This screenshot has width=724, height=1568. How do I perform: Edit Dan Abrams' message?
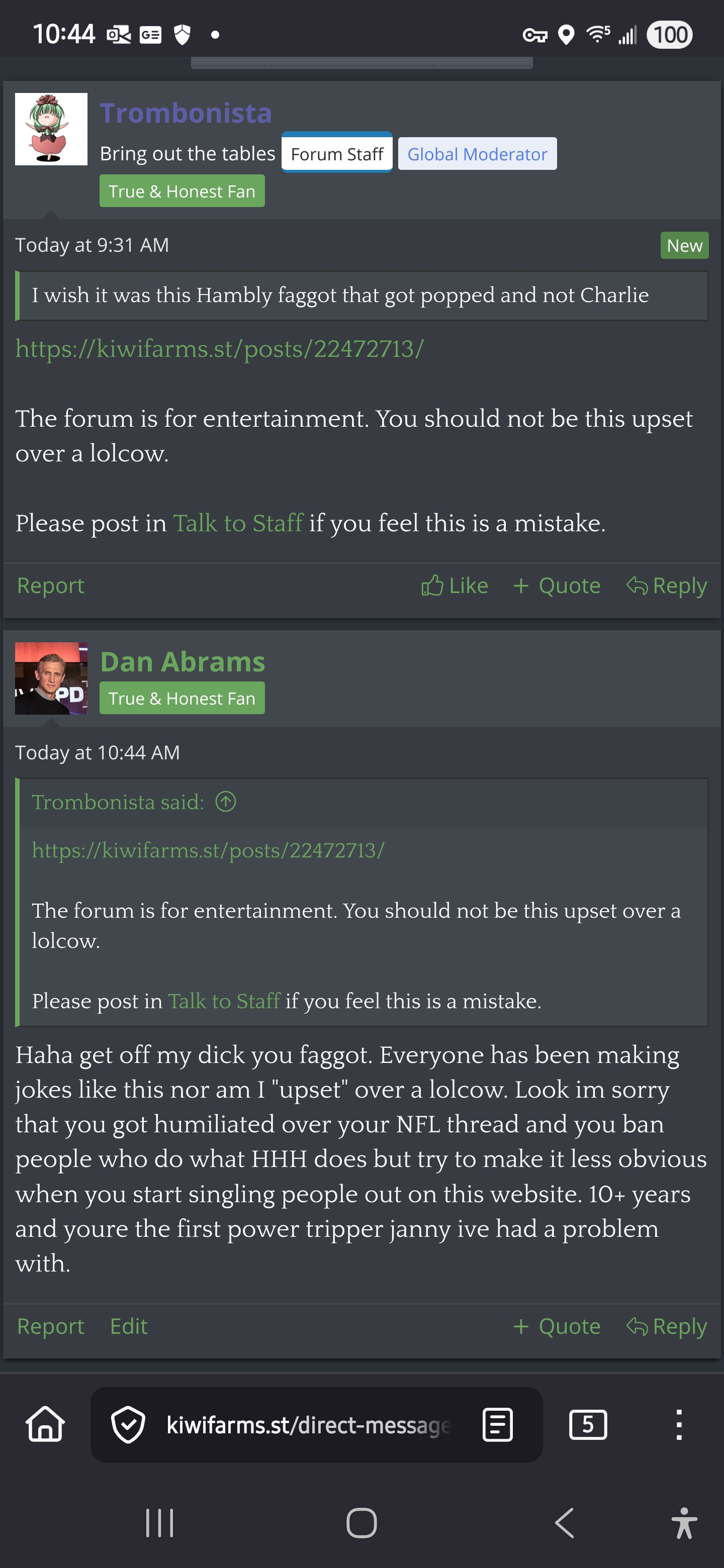click(x=129, y=1326)
